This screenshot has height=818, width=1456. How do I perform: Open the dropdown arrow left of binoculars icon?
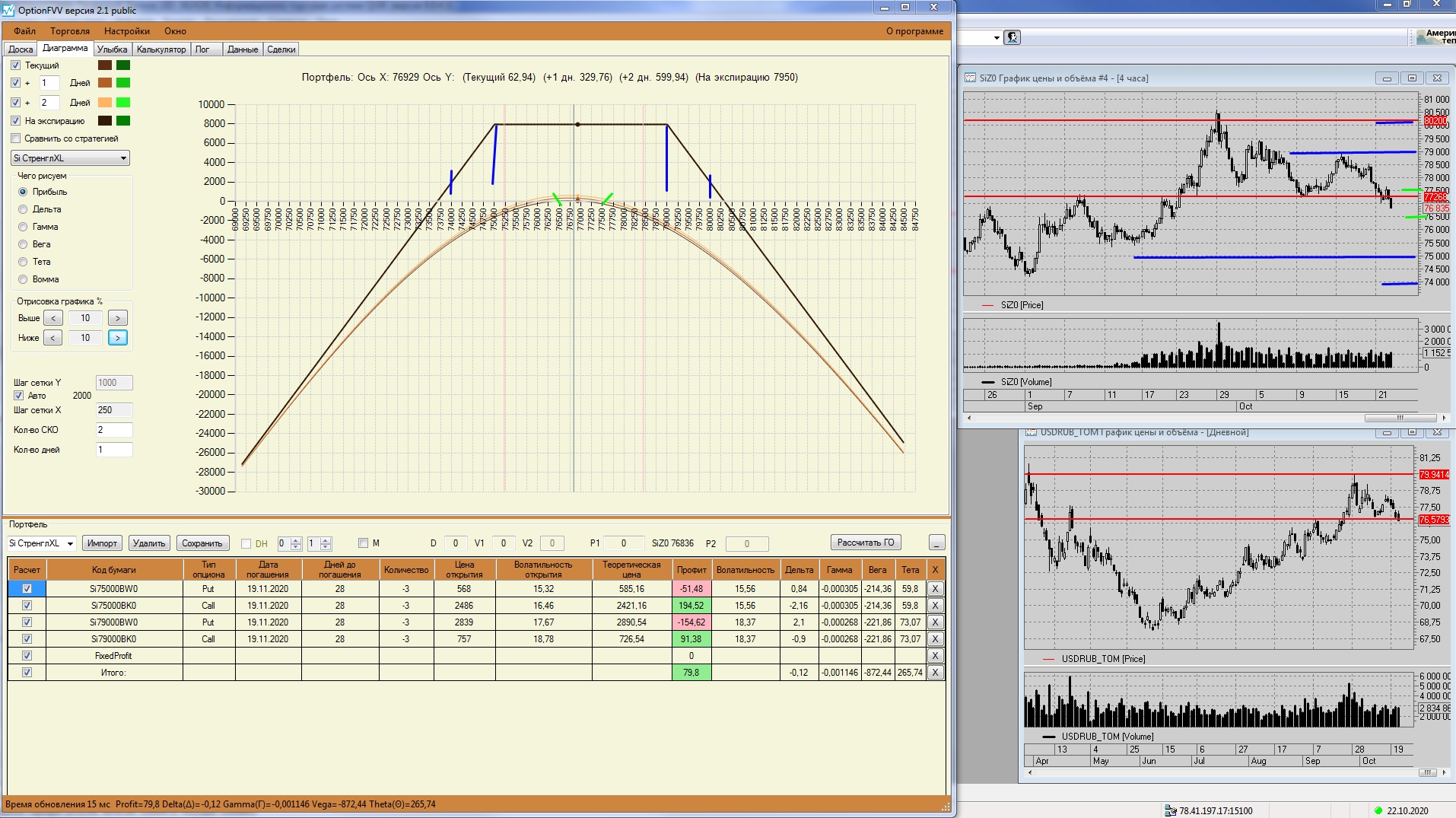tap(996, 37)
